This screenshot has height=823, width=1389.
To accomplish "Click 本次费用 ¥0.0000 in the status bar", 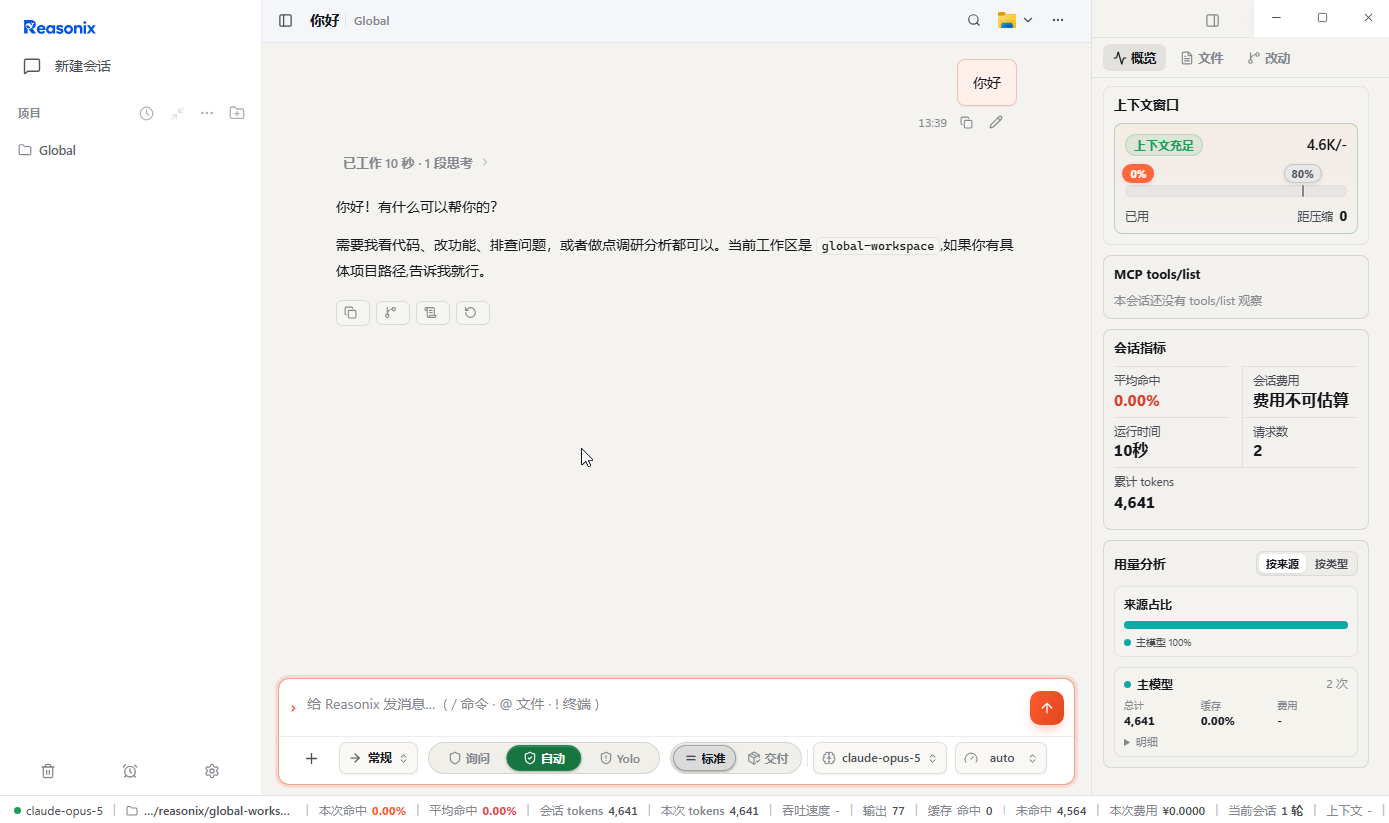I will 1157,811.
